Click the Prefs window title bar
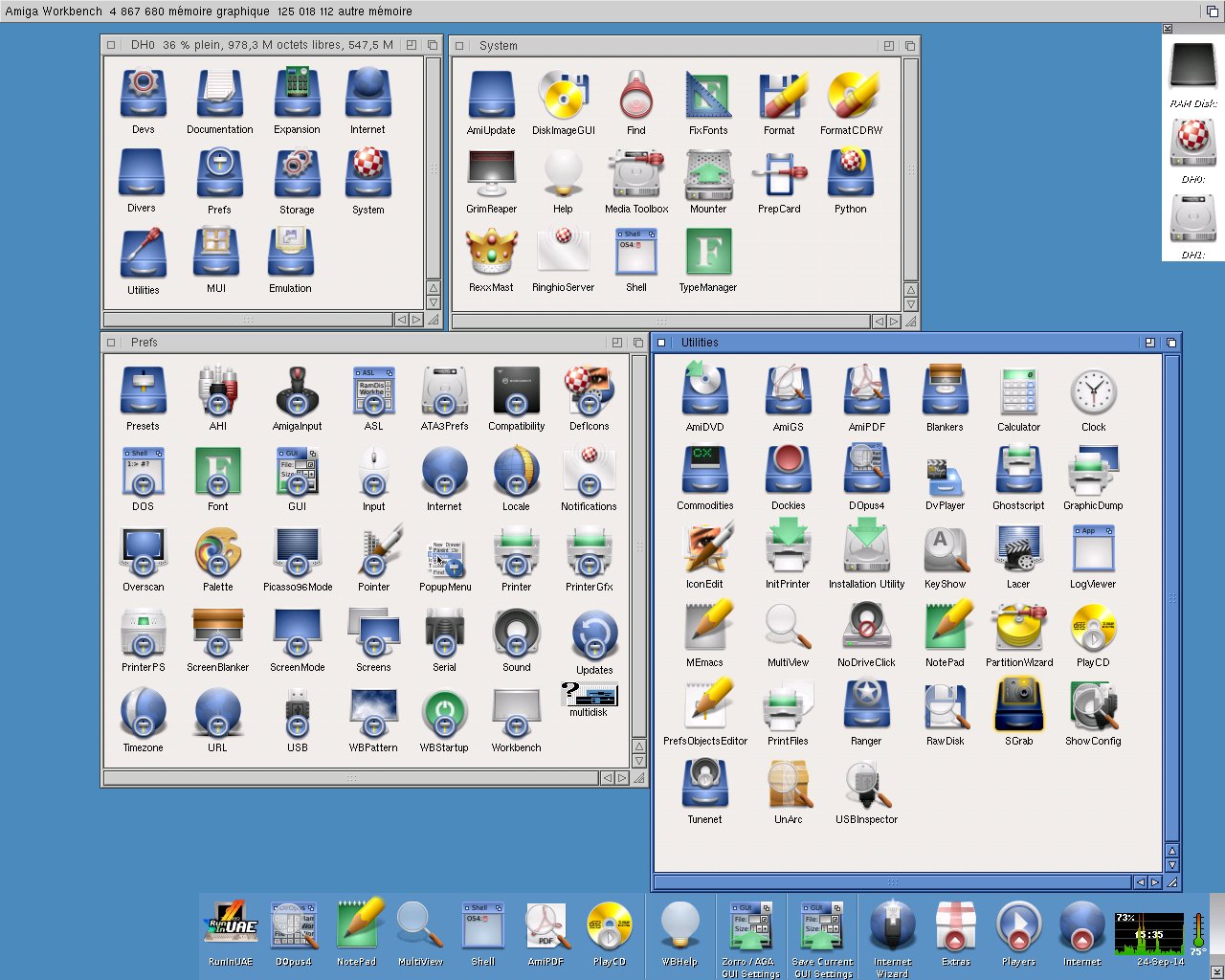Viewport: 1225px width, 980px height. click(364, 342)
